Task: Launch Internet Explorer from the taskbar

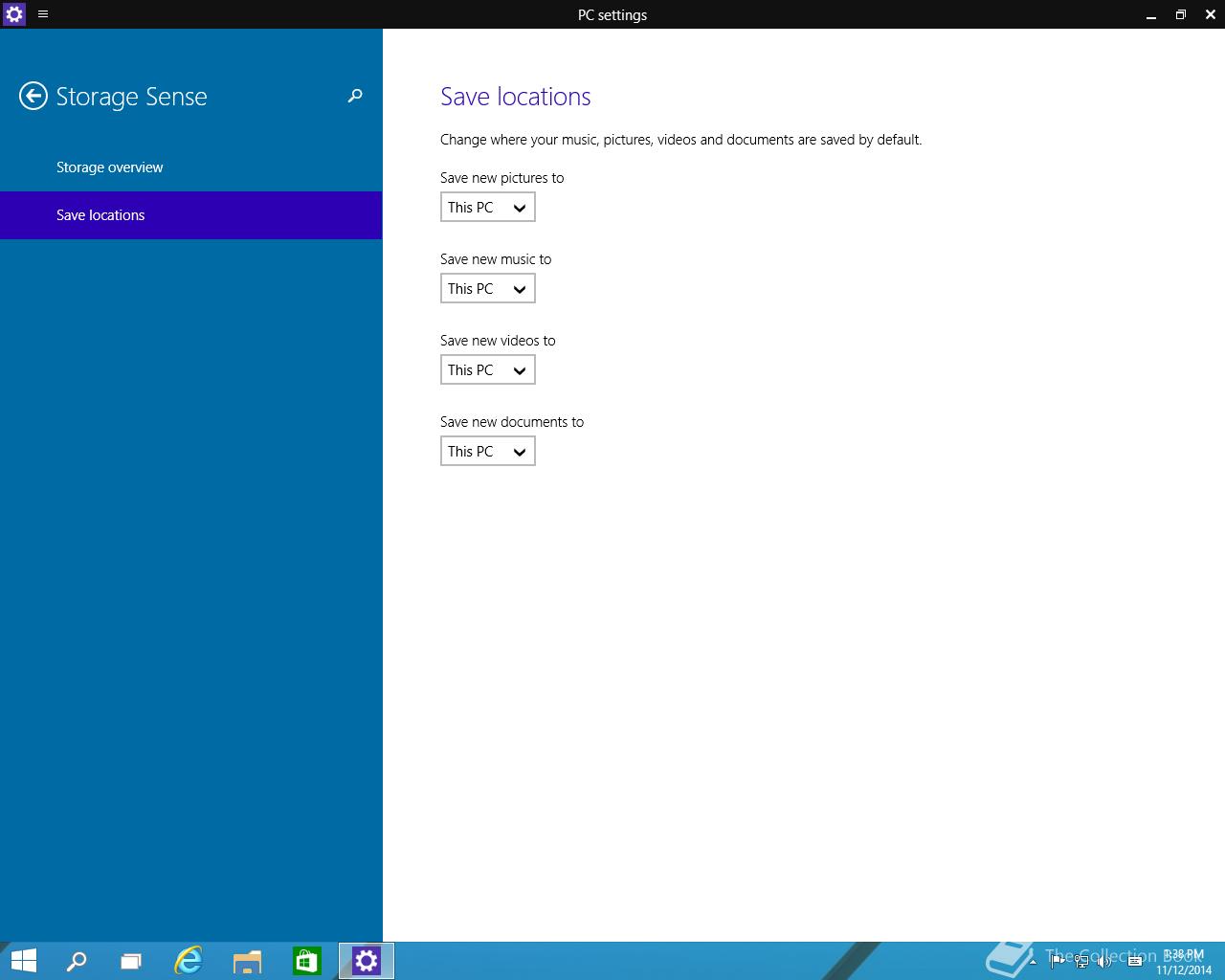Action: pos(189,961)
